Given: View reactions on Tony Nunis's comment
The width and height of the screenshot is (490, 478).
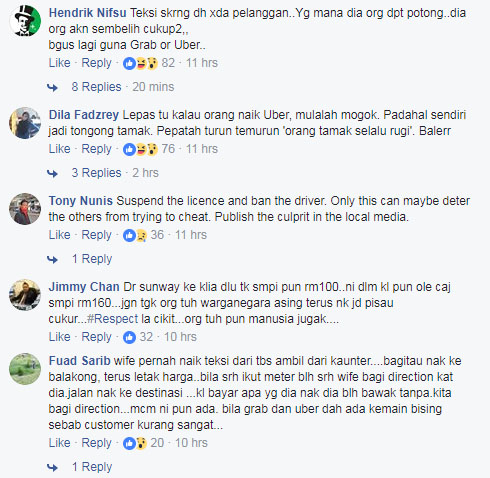Looking at the screenshot, I should click(x=135, y=235).
